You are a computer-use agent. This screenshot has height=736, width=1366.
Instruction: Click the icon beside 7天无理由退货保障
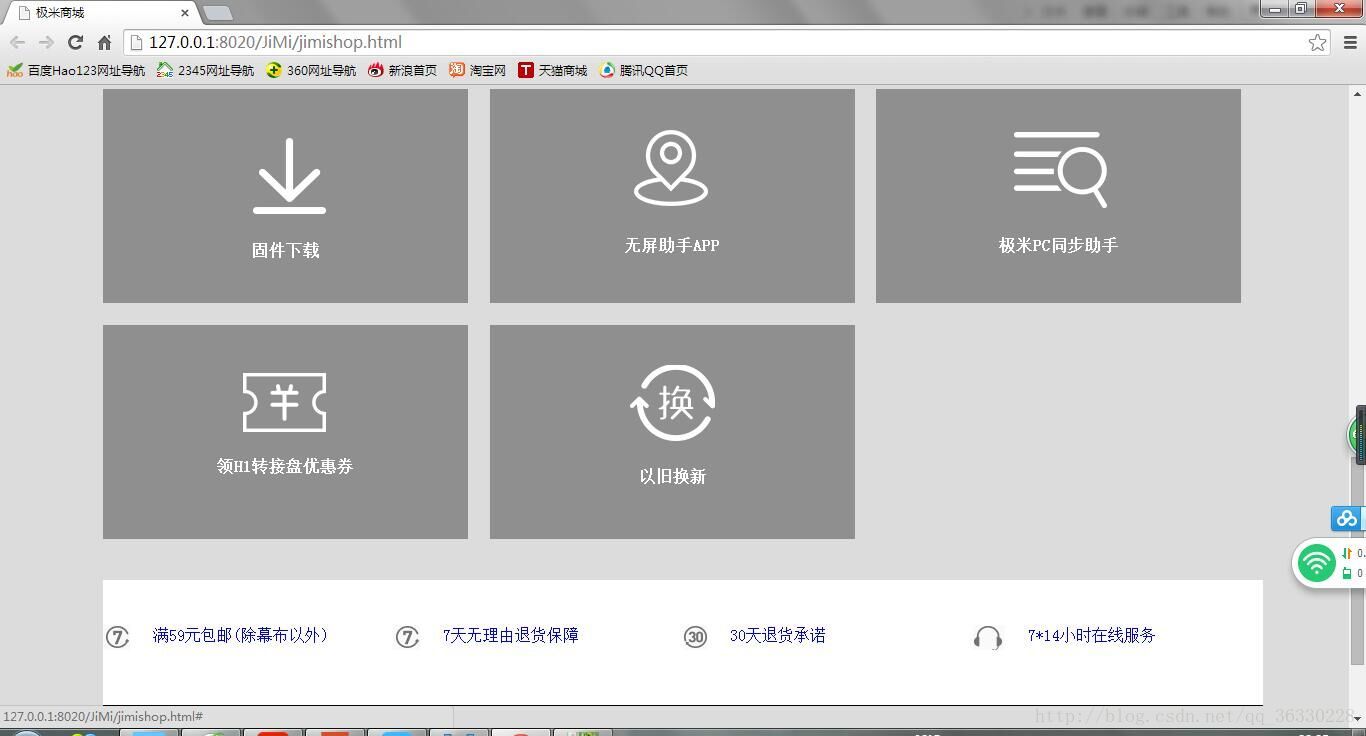[407, 637]
